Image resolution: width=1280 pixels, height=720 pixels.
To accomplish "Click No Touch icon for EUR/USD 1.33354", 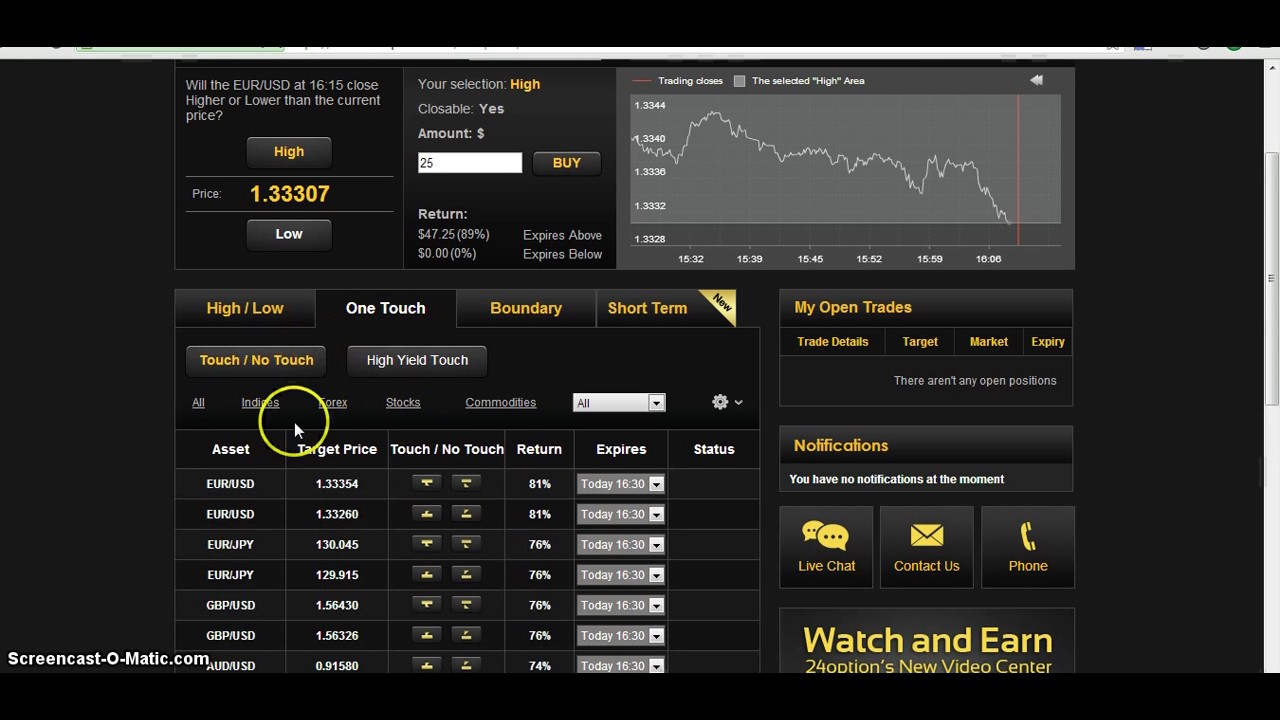I will click(x=466, y=484).
